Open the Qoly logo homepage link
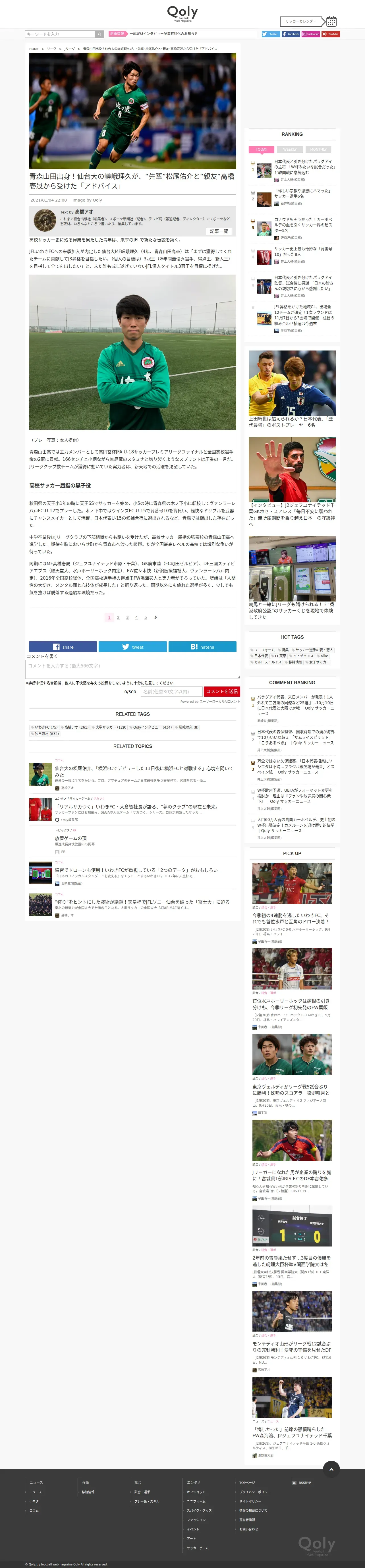The width and height of the screenshot is (365, 1568). coord(182,13)
